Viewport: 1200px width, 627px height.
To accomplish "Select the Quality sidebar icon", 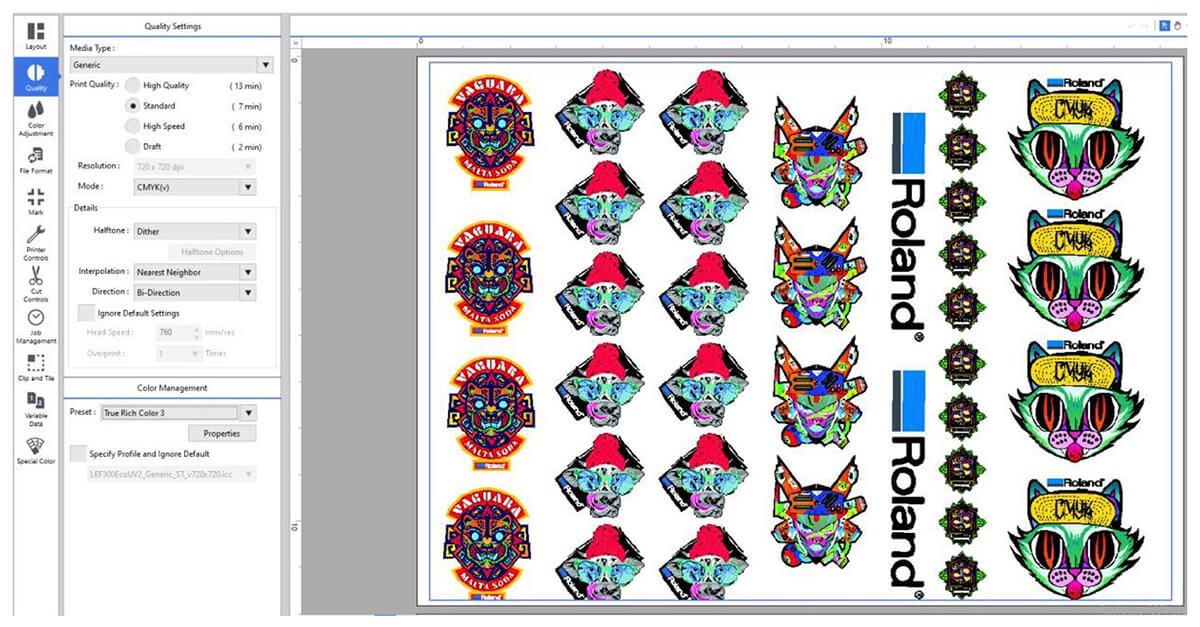I will pos(36,76).
